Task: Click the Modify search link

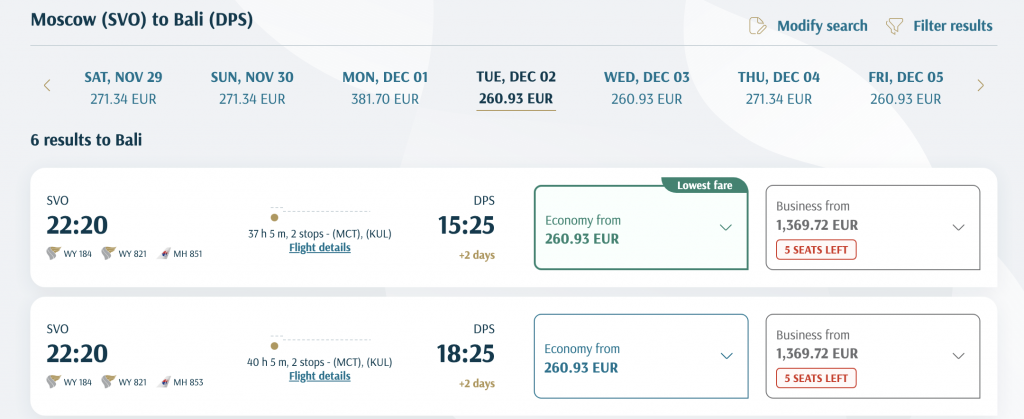Action: pyautogui.click(x=822, y=26)
